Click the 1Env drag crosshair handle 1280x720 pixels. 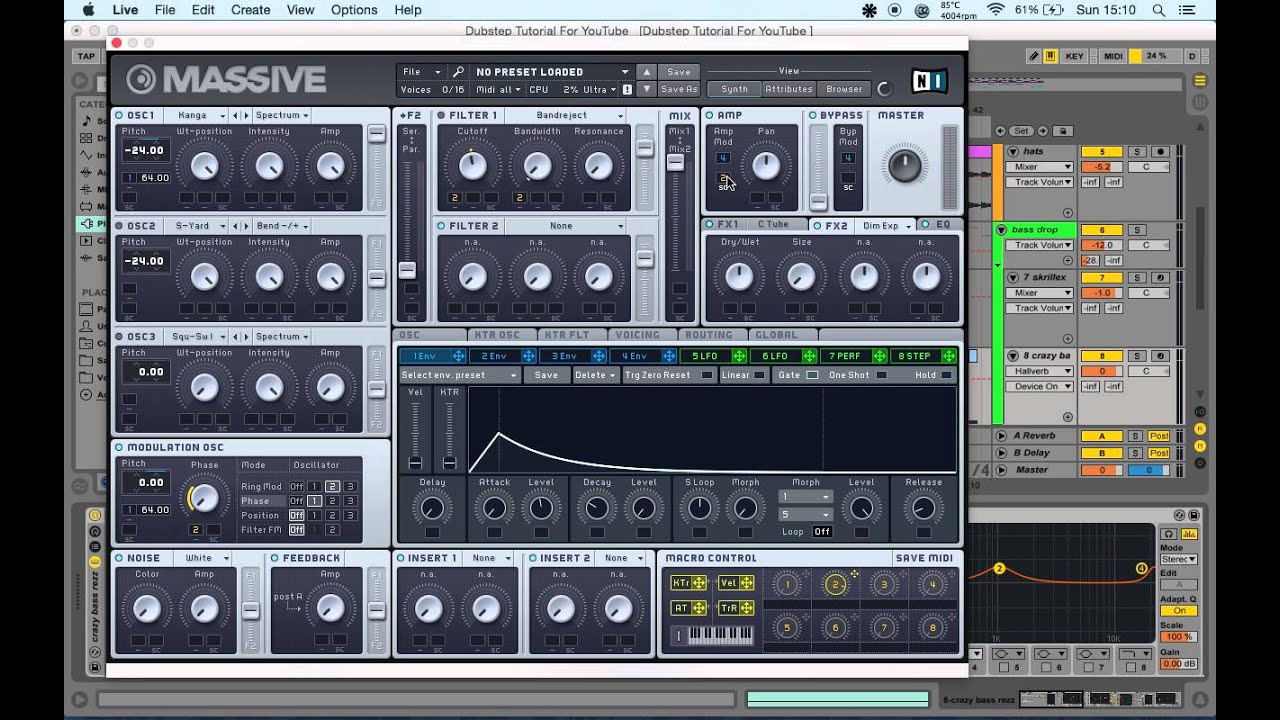(x=458, y=356)
